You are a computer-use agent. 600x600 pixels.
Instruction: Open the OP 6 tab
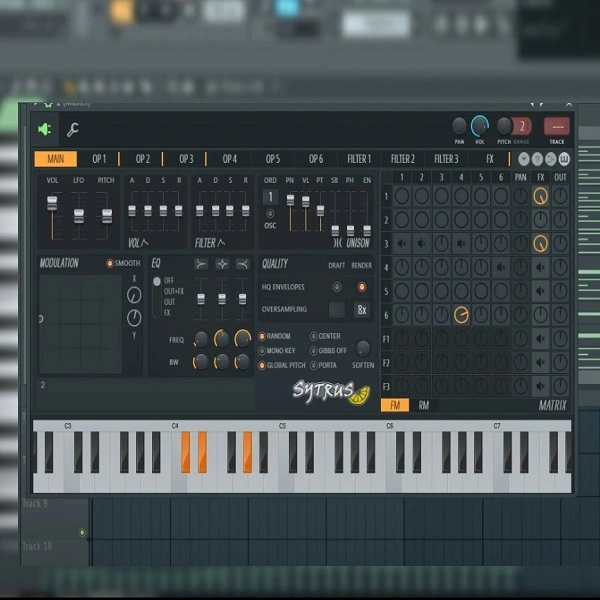(x=316, y=159)
